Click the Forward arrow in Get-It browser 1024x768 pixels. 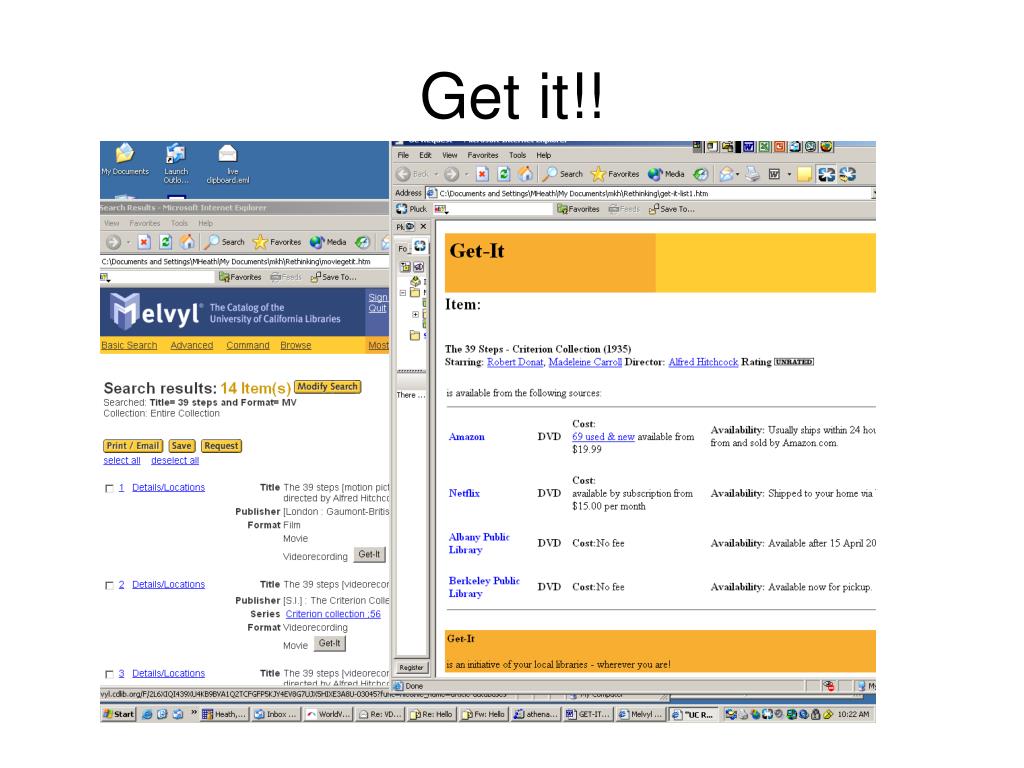pos(451,174)
